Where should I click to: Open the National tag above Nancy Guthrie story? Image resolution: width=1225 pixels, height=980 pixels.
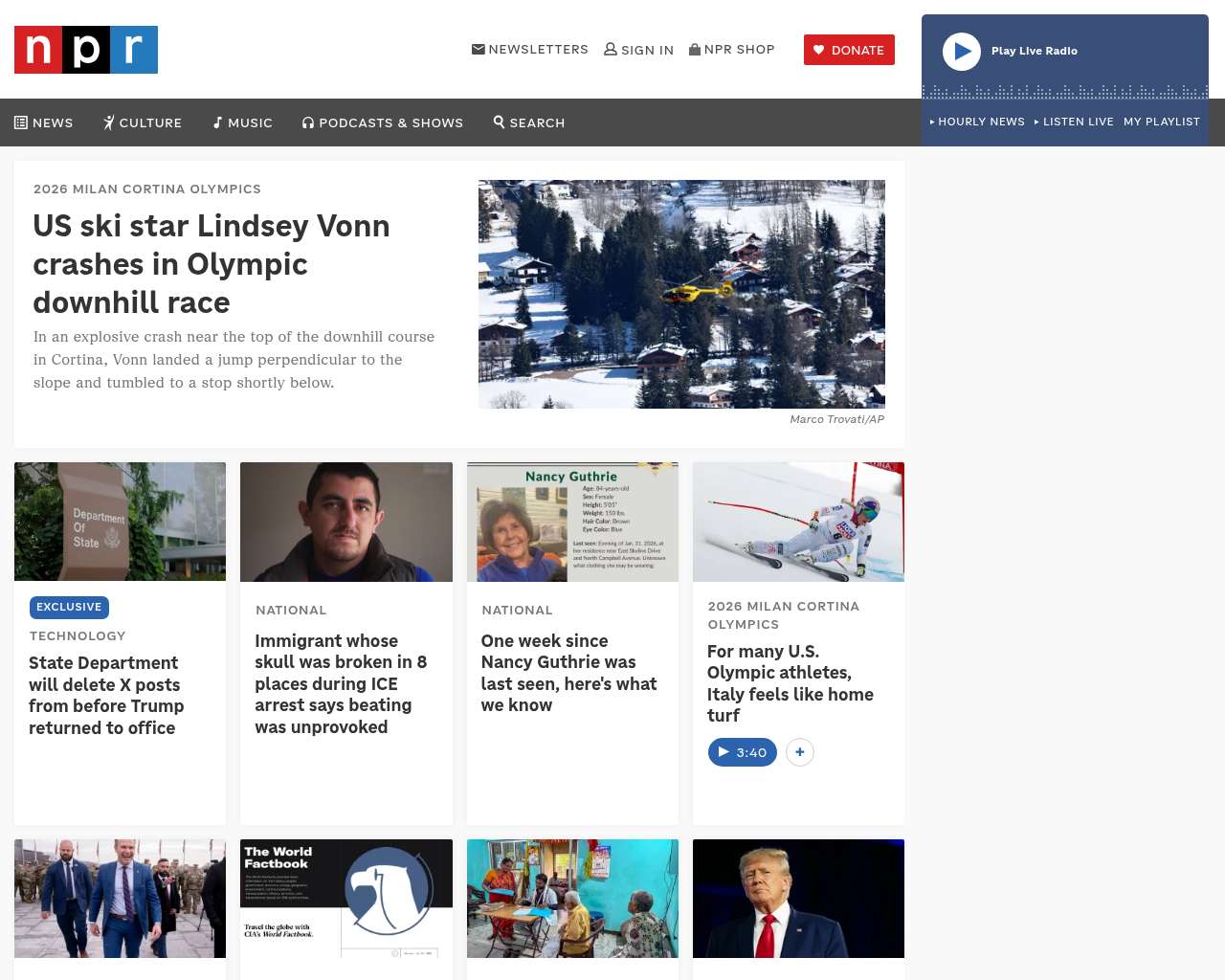pos(518,610)
